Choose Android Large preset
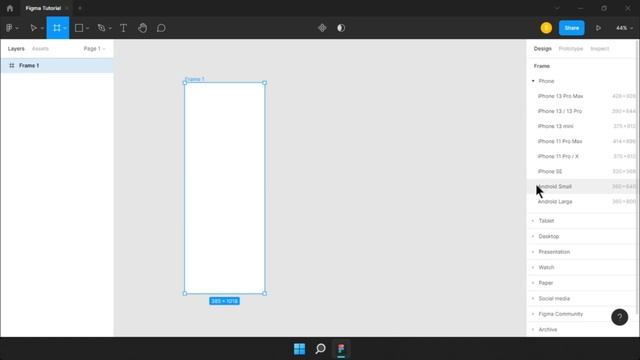Viewport: 640px width, 360px height. pos(582,202)
